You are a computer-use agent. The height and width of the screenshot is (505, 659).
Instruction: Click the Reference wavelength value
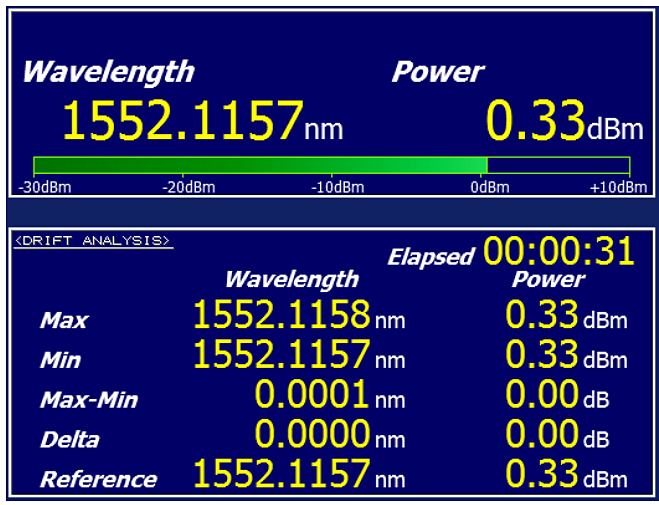(281, 474)
